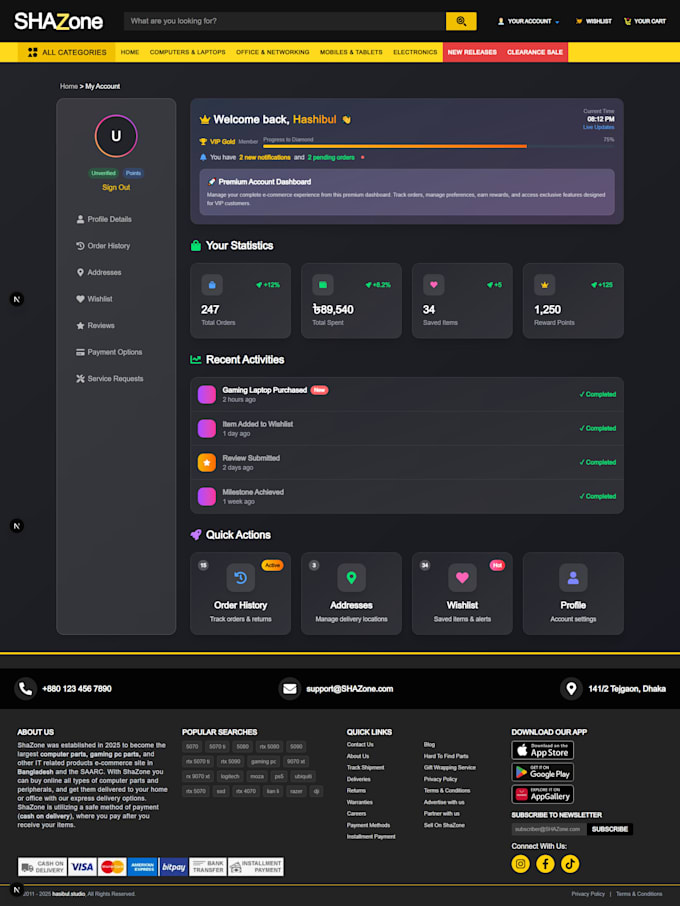Viewport: 680px width, 906px height.
Task: Click the Google Play download badge
Action: click(542, 773)
